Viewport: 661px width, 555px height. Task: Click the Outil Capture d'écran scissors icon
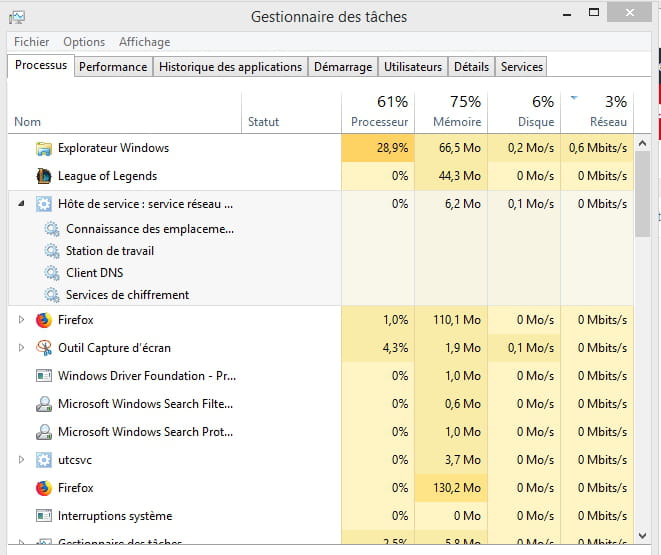pos(44,348)
